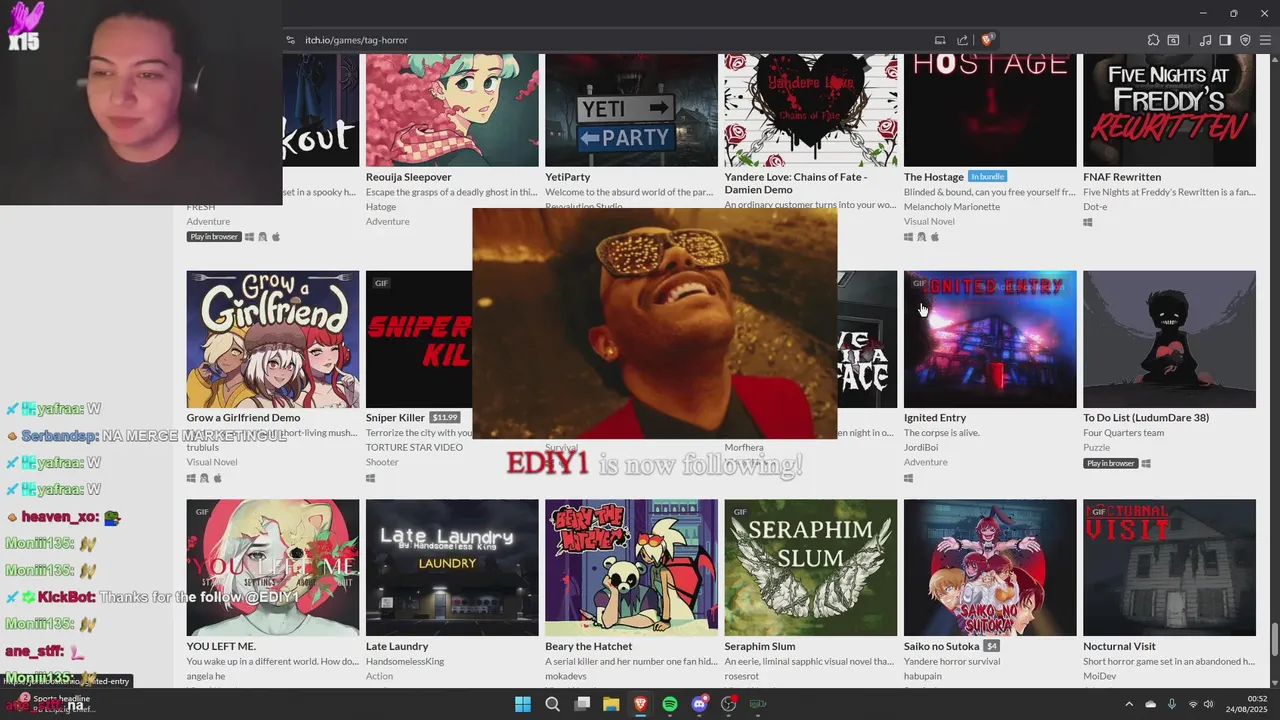Click the Beary the Hatchet thumbnail

[631, 568]
